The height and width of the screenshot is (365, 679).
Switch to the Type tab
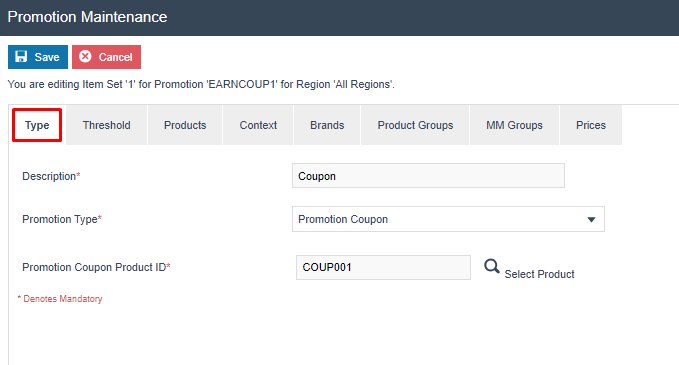[x=37, y=125]
